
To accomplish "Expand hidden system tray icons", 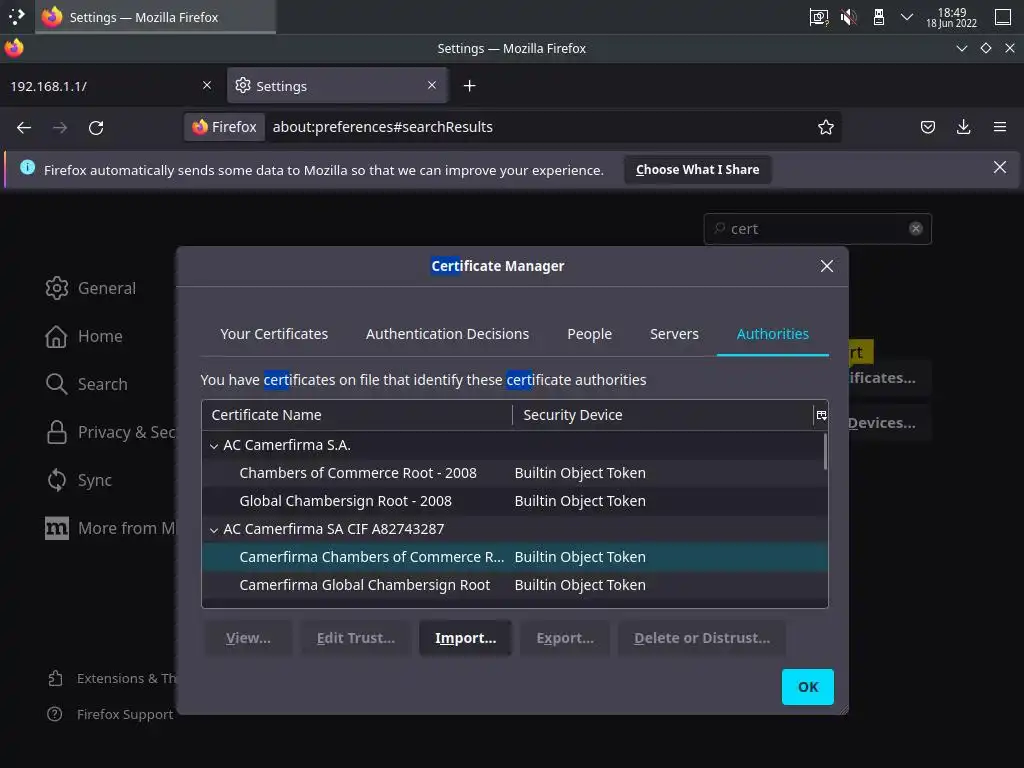I will (906, 17).
